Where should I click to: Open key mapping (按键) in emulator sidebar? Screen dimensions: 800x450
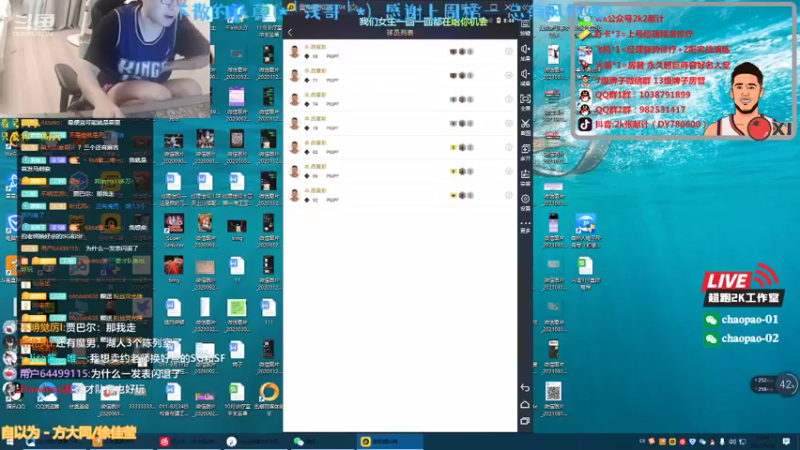pyautogui.click(x=525, y=27)
